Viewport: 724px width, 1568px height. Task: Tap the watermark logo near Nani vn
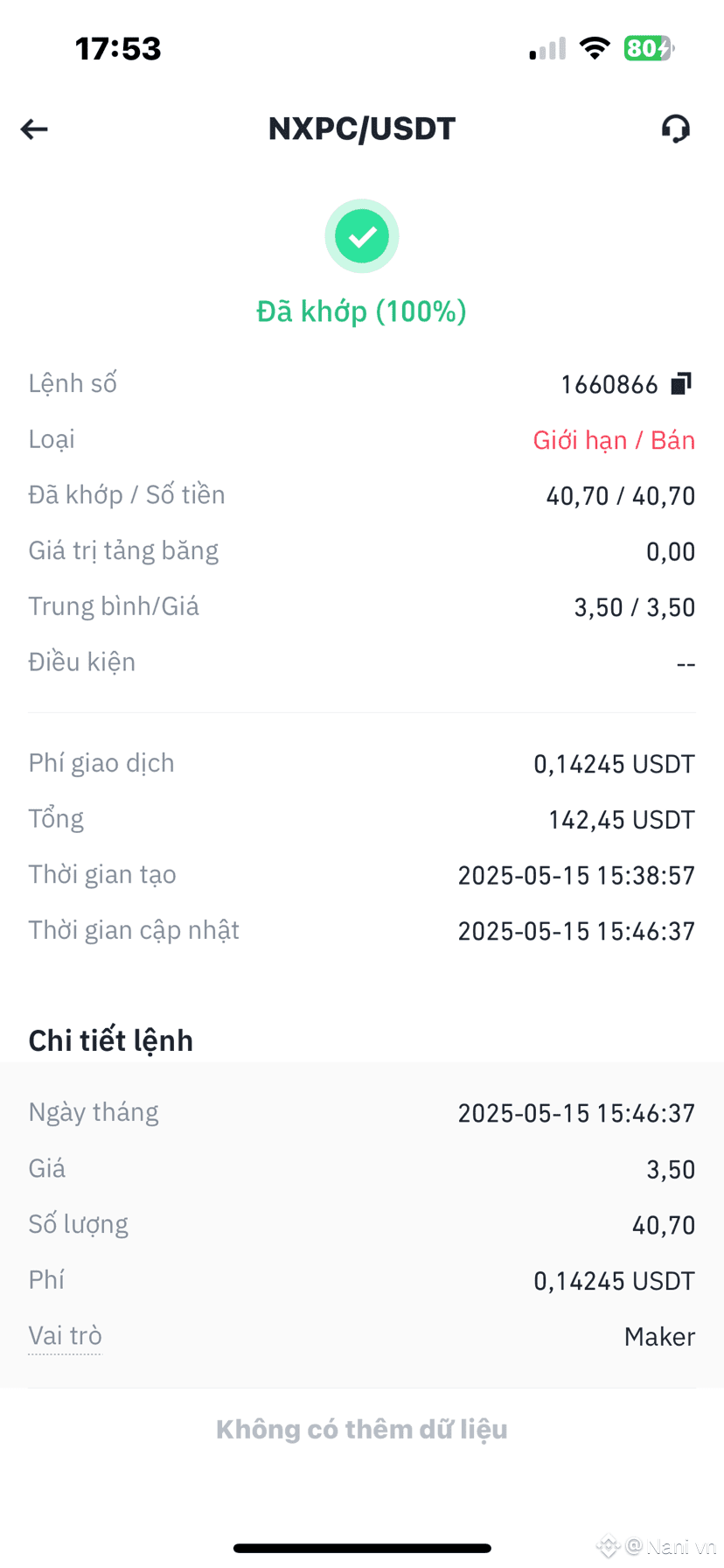(x=609, y=1546)
